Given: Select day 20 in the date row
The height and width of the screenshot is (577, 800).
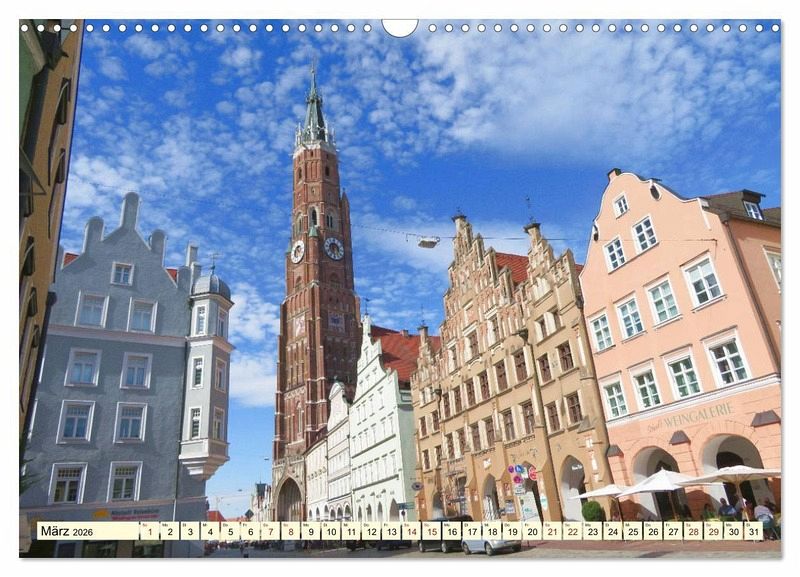Looking at the screenshot, I should pos(532,531).
